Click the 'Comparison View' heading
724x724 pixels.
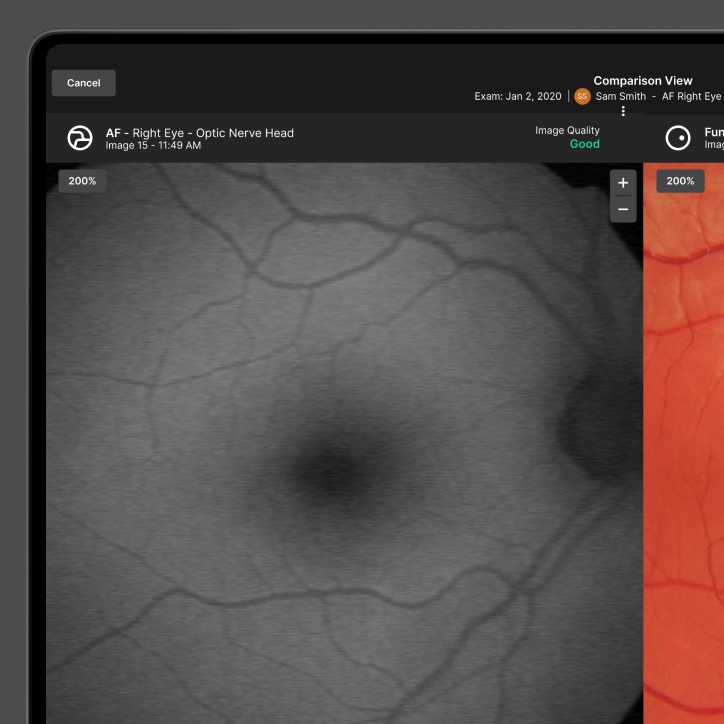tap(643, 81)
